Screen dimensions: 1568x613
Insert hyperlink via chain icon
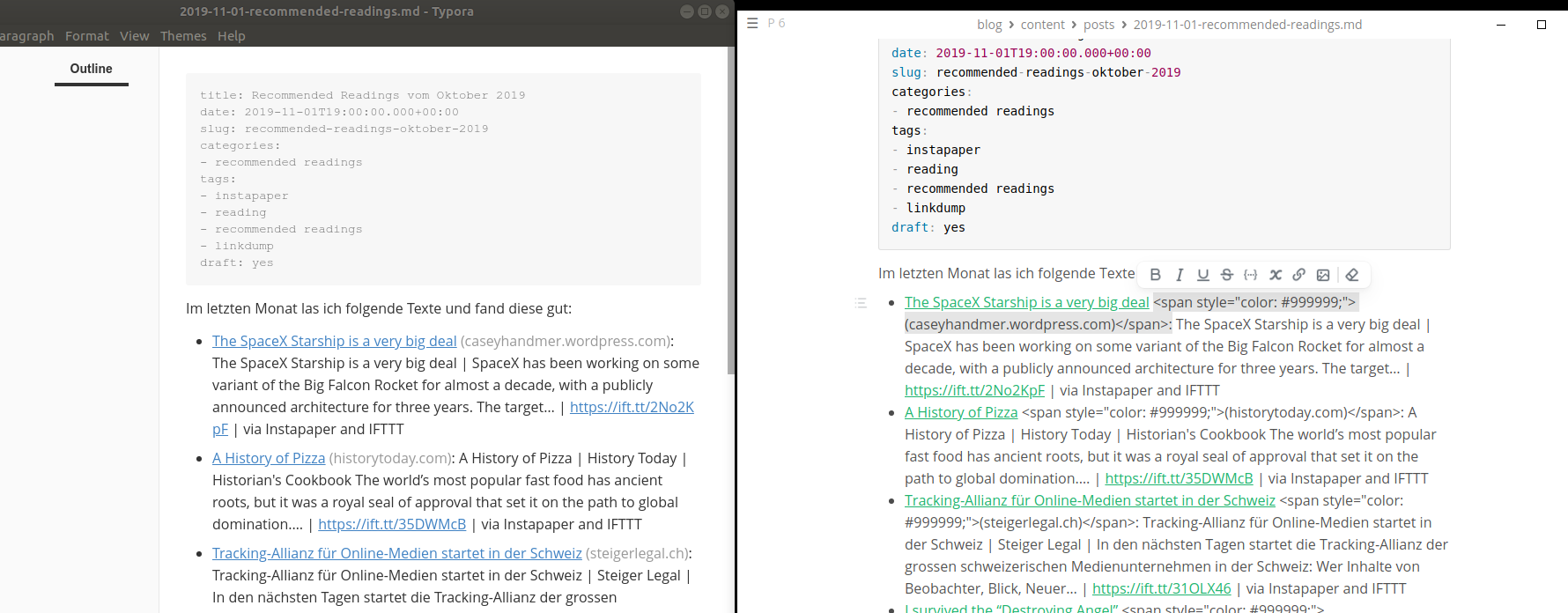pyautogui.click(x=1298, y=275)
